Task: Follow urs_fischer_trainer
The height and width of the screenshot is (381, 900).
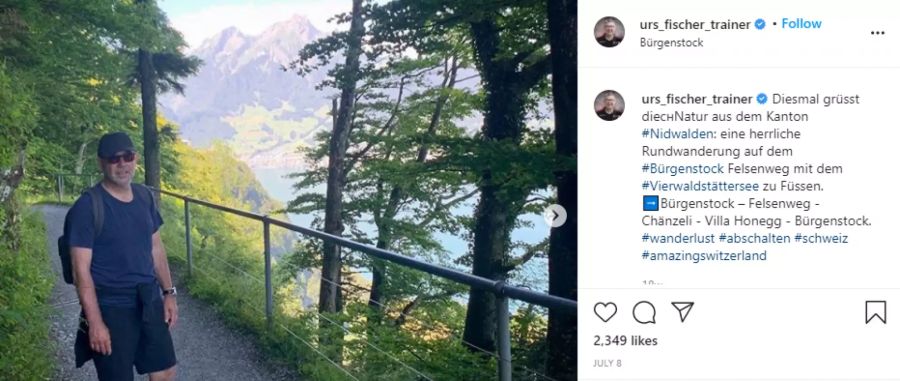Action: (801, 24)
